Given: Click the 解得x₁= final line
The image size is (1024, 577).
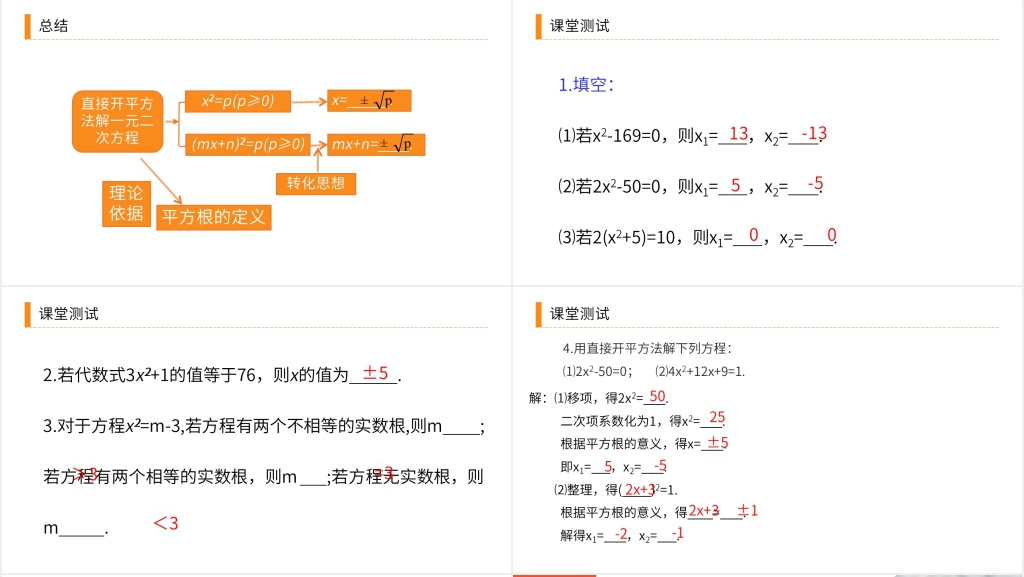Looking at the screenshot, I should (622, 535).
